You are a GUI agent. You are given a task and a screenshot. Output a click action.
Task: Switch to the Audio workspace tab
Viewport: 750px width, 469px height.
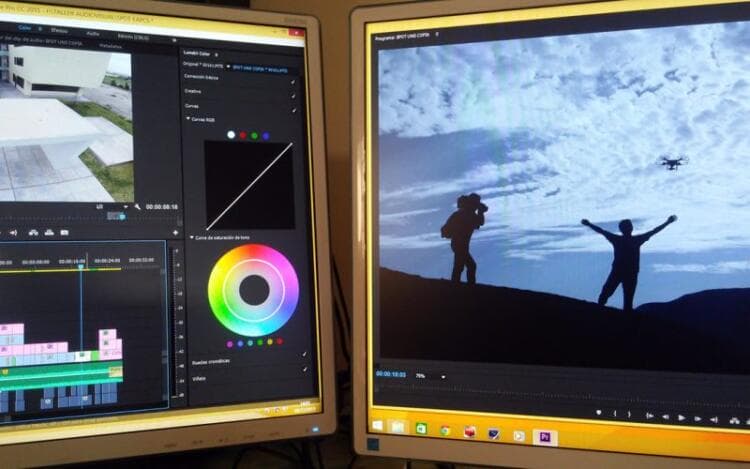tap(93, 33)
